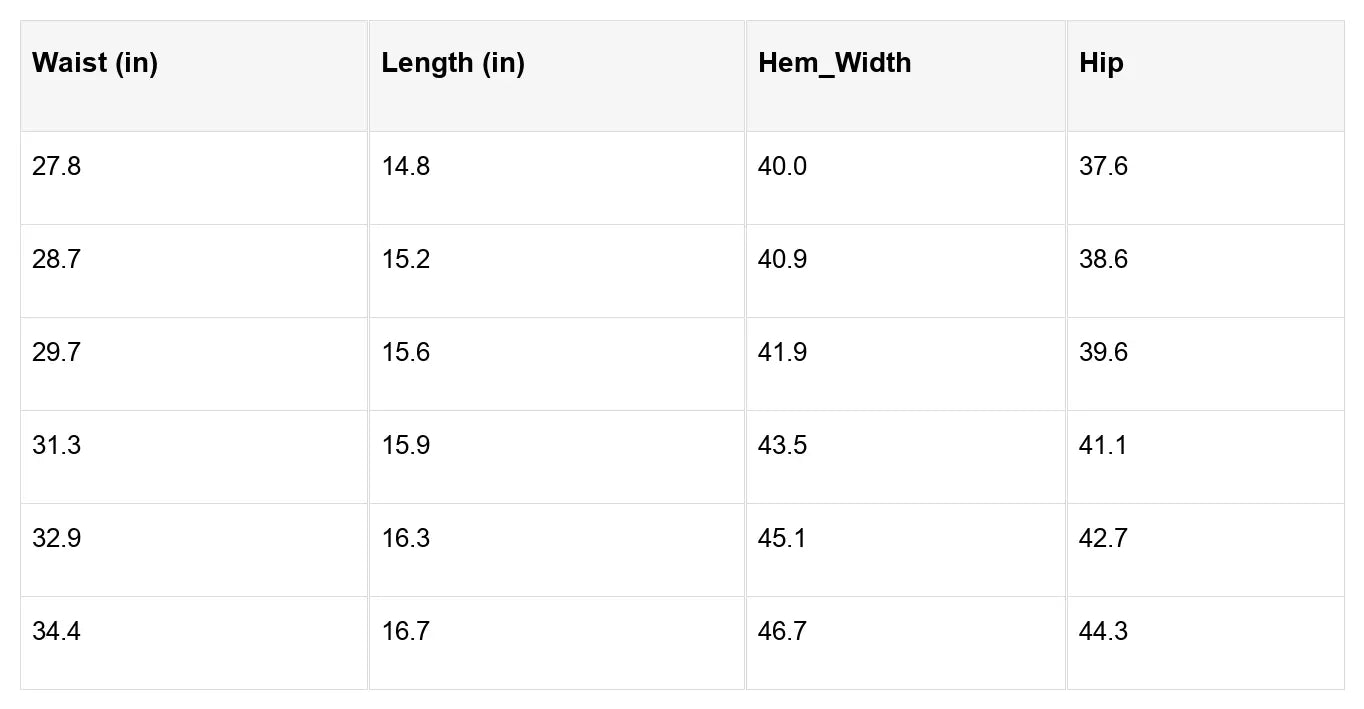Click the hem width value 40.0

click(x=783, y=167)
